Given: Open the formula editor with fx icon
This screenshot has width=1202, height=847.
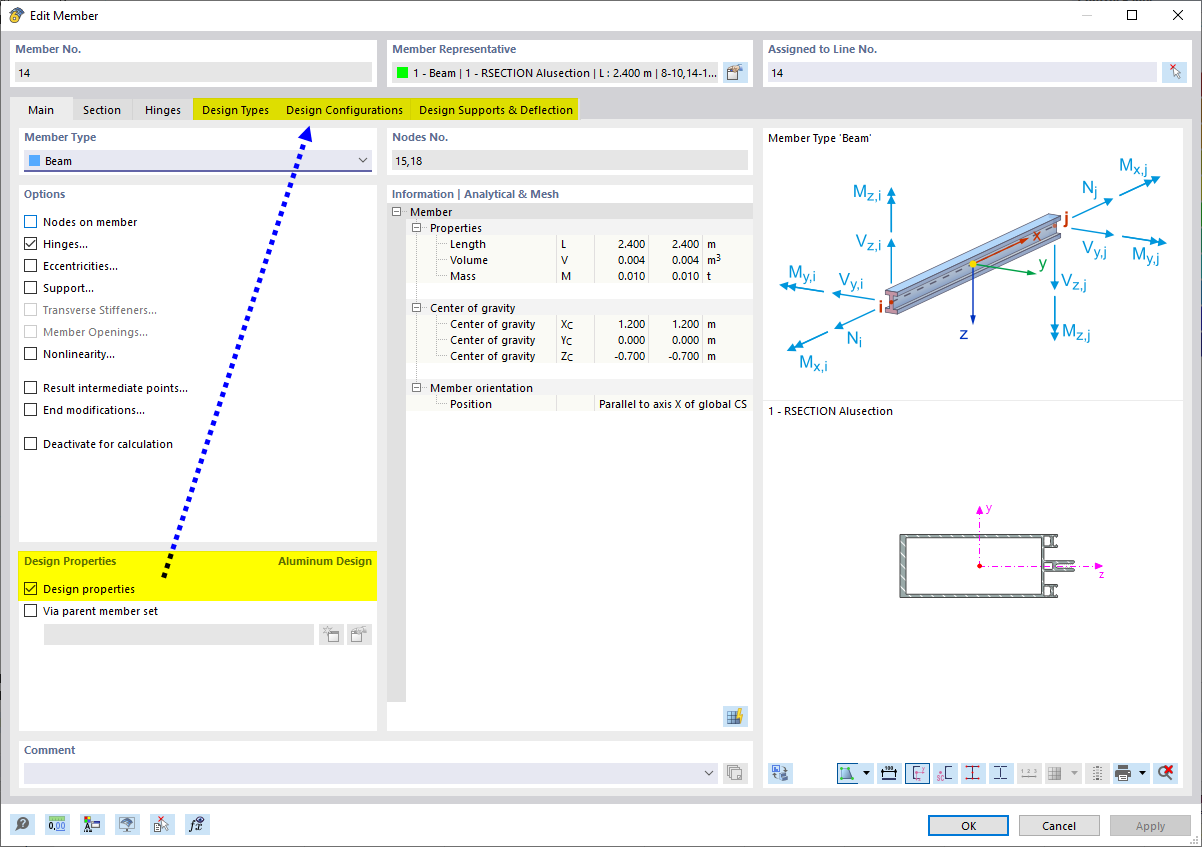Looking at the screenshot, I should click(196, 824).
